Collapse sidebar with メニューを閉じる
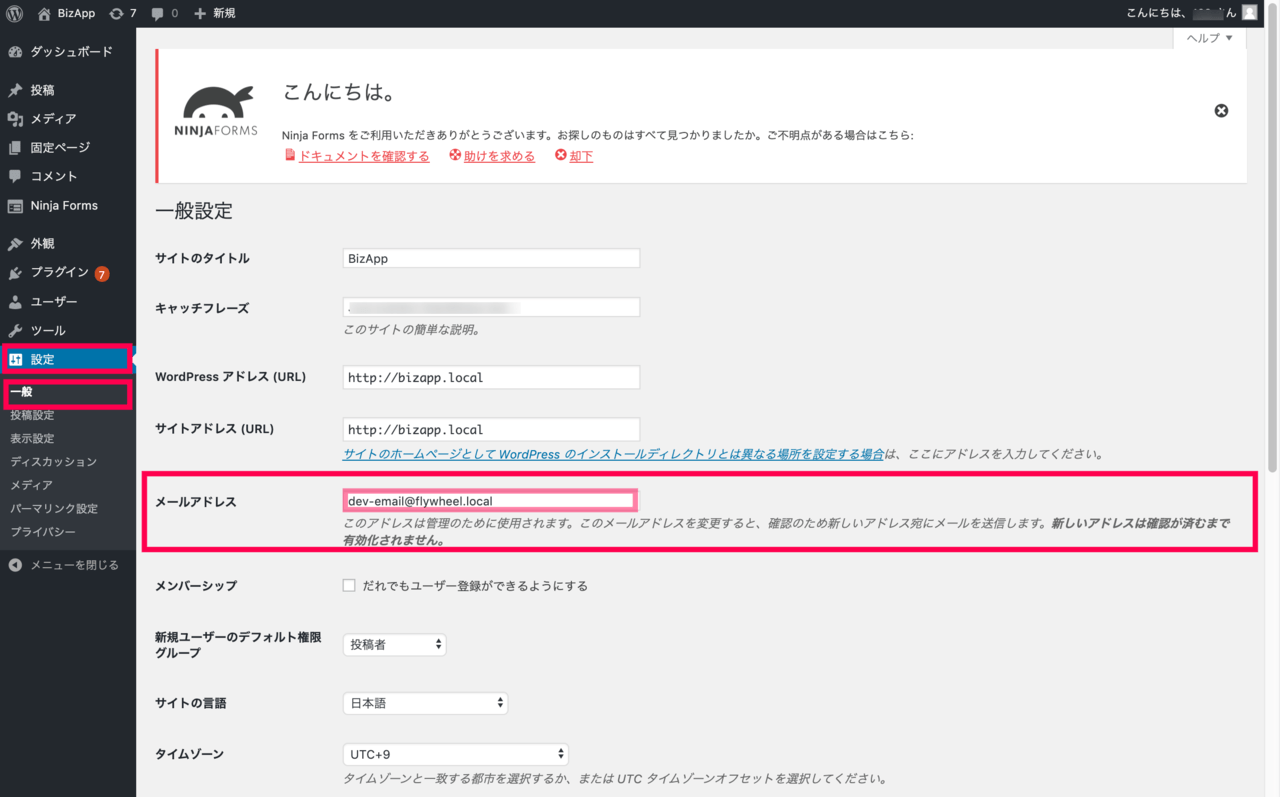The height and width of the screenshot is (797, 1280). [x=64, y=565]
